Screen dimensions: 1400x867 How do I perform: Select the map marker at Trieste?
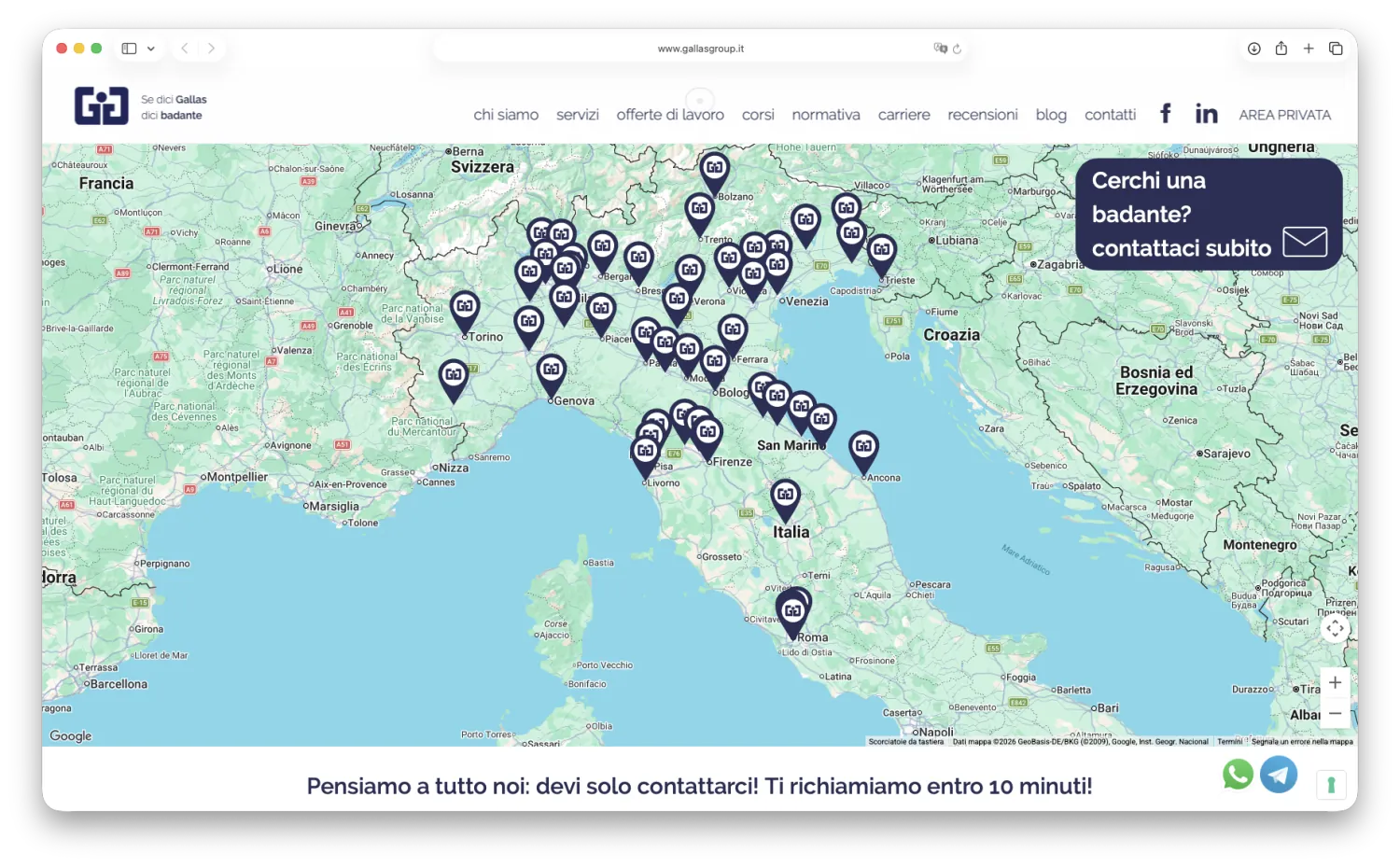point(882,255)
